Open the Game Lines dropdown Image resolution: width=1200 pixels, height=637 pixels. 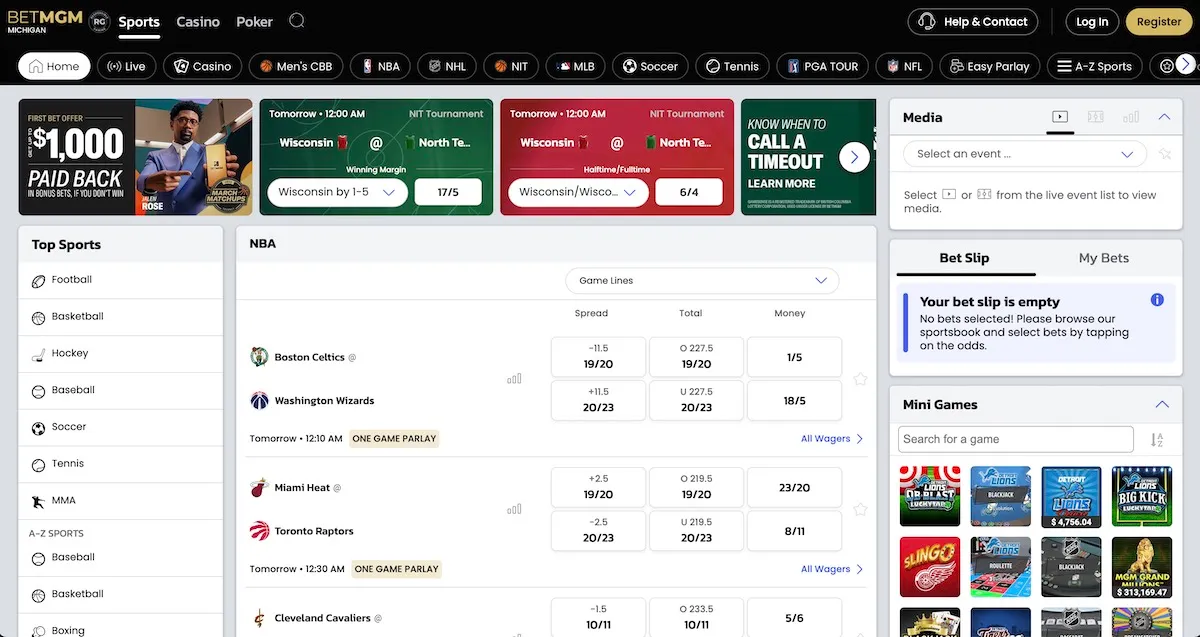(702, 281)
